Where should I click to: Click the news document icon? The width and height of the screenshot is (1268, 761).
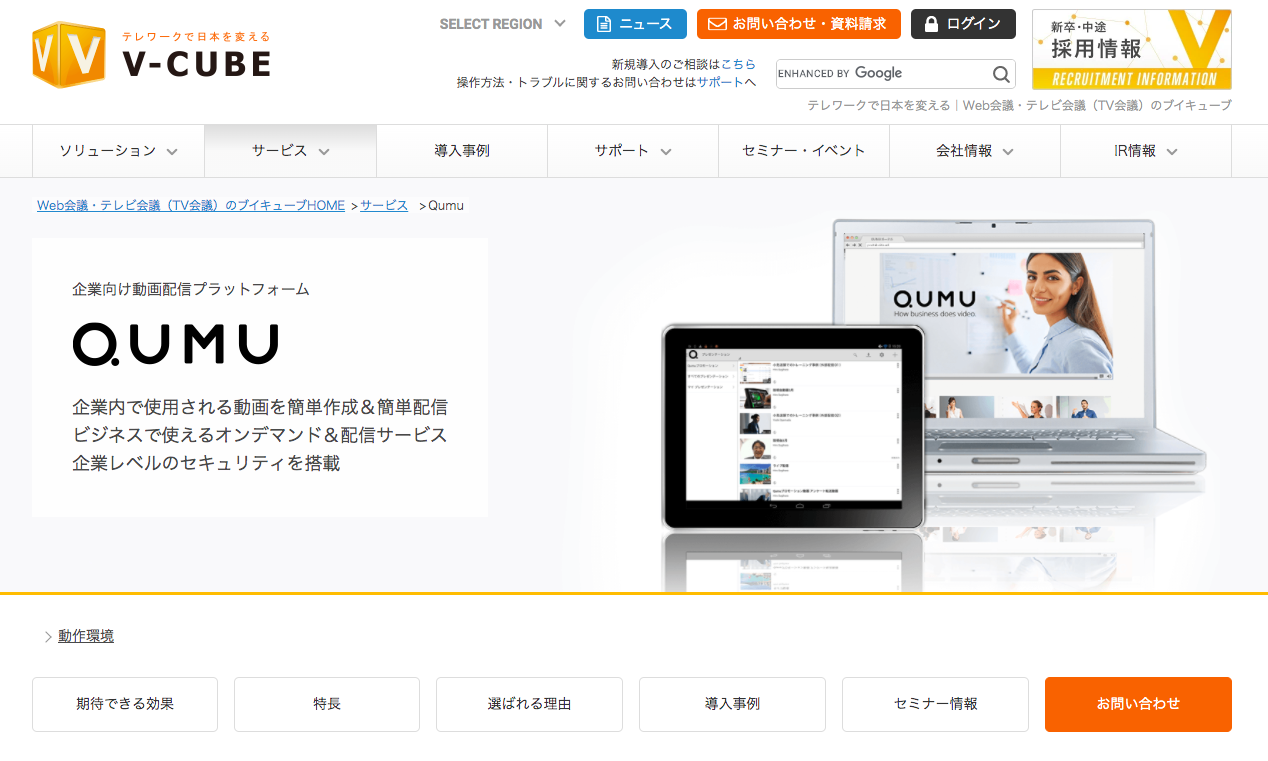[x=603, y=24]
